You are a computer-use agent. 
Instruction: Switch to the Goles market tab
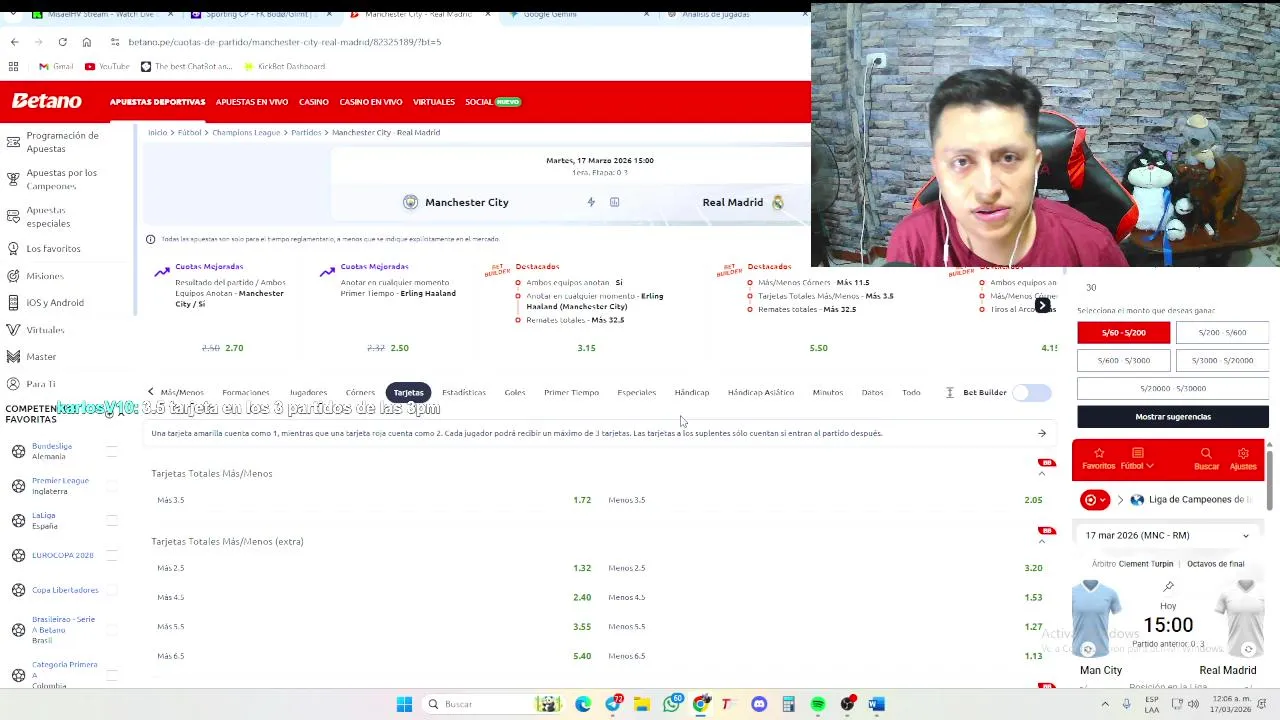pos(515,393)
